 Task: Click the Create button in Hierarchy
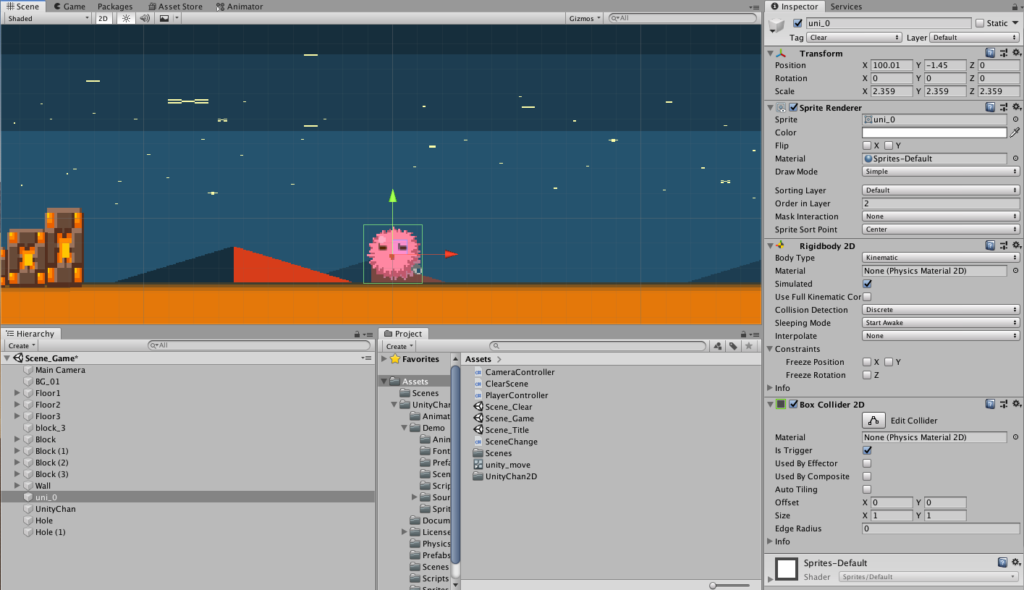tap(22, 345)
